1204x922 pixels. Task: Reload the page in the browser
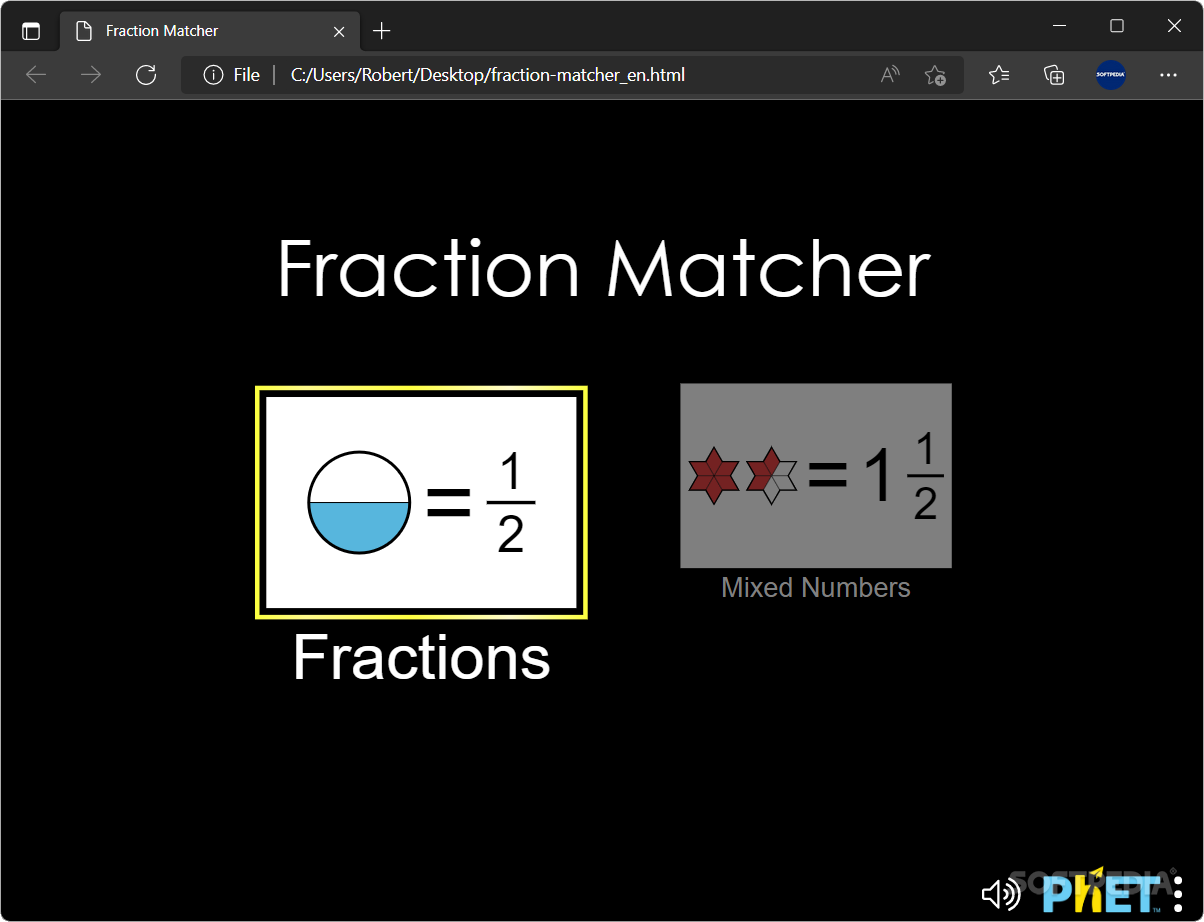(146, 75)
